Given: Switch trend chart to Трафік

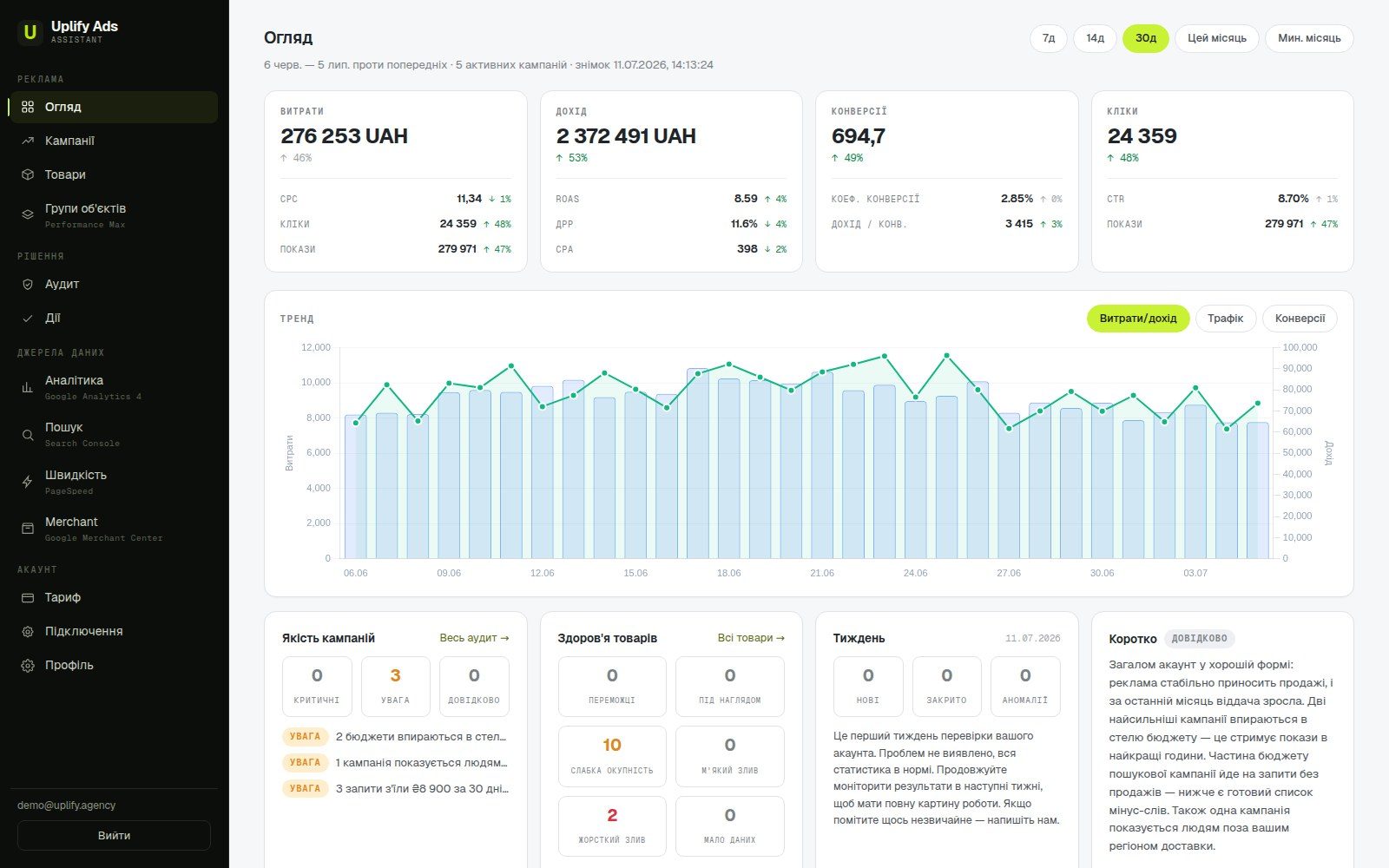Looking at the screenshot, I should (x=1225, y=319).
